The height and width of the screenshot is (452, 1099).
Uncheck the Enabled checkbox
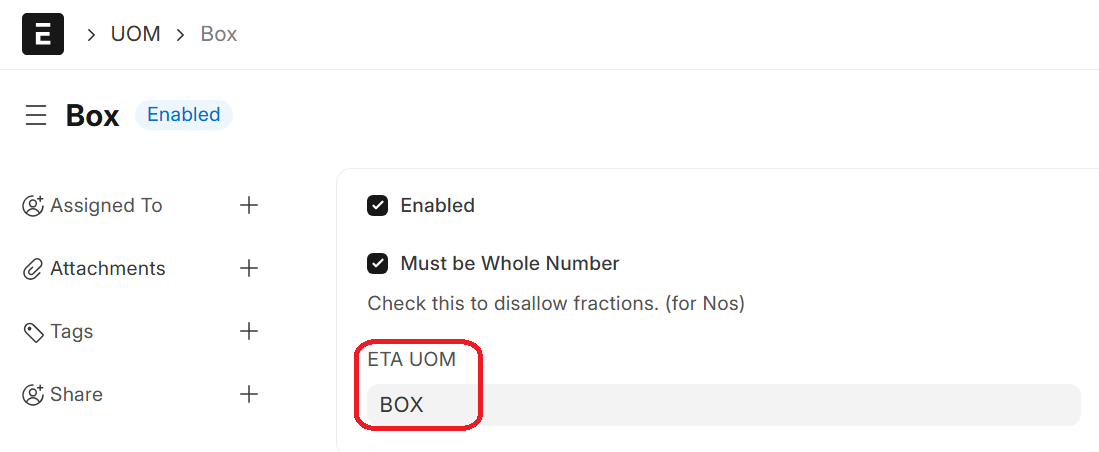(378, 206)
